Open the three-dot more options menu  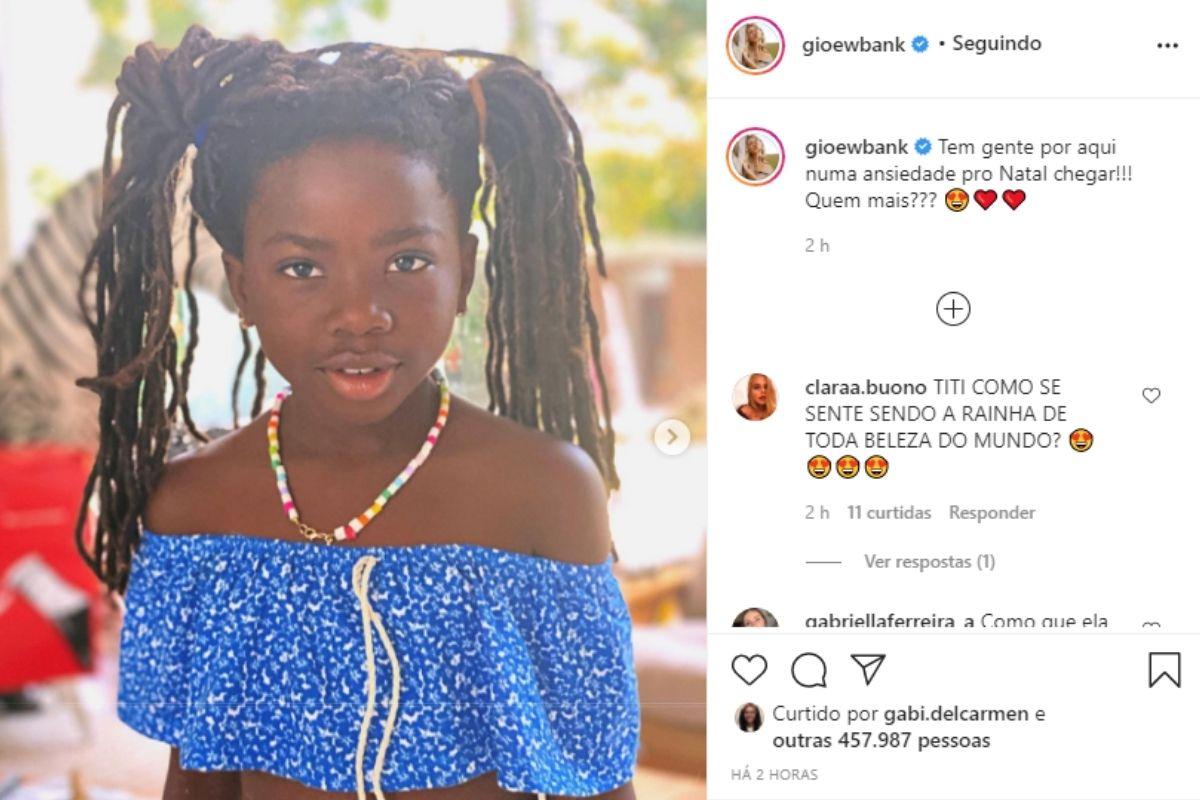[x=1167, y=46]
